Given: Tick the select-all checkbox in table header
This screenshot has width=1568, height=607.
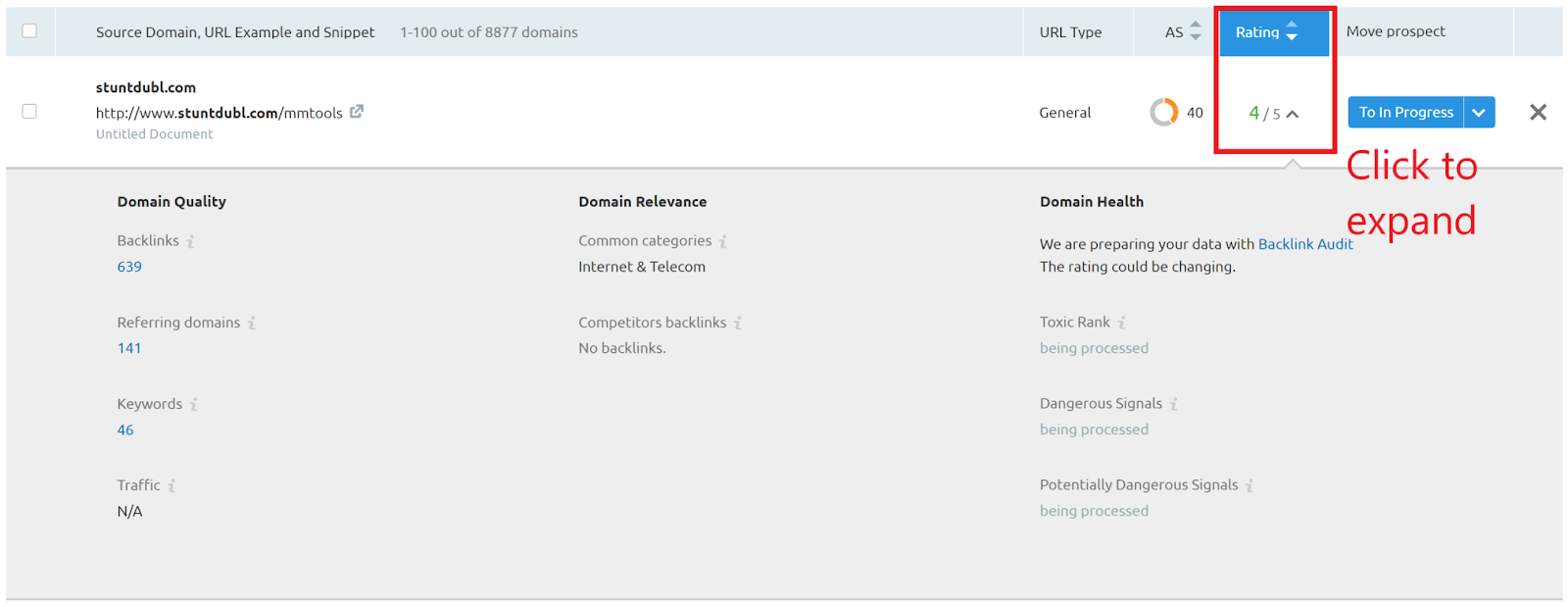Looking at the screenshot, I should coord(29,31).
